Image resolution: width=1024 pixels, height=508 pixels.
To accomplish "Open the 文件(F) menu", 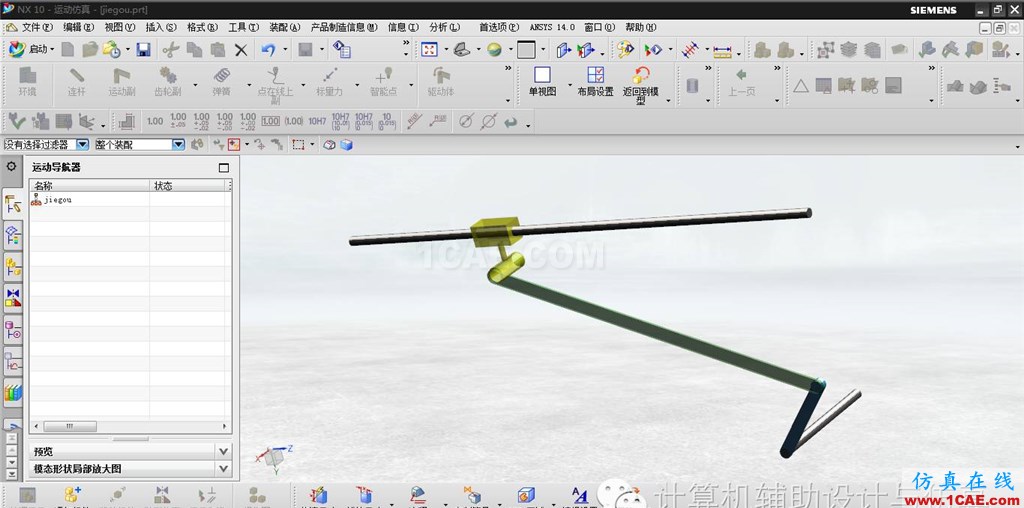I will [x=37, y=27].
